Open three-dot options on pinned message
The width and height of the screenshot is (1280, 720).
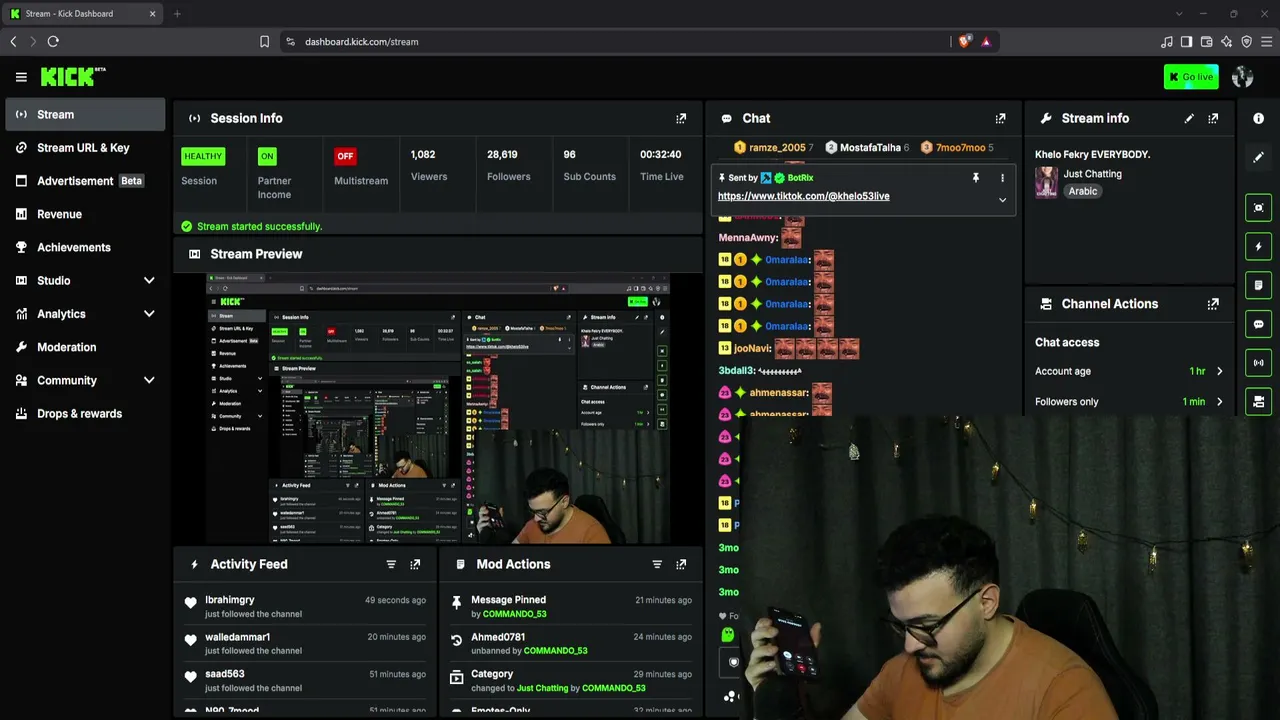pyautogui.click(x=1002, y=178)
